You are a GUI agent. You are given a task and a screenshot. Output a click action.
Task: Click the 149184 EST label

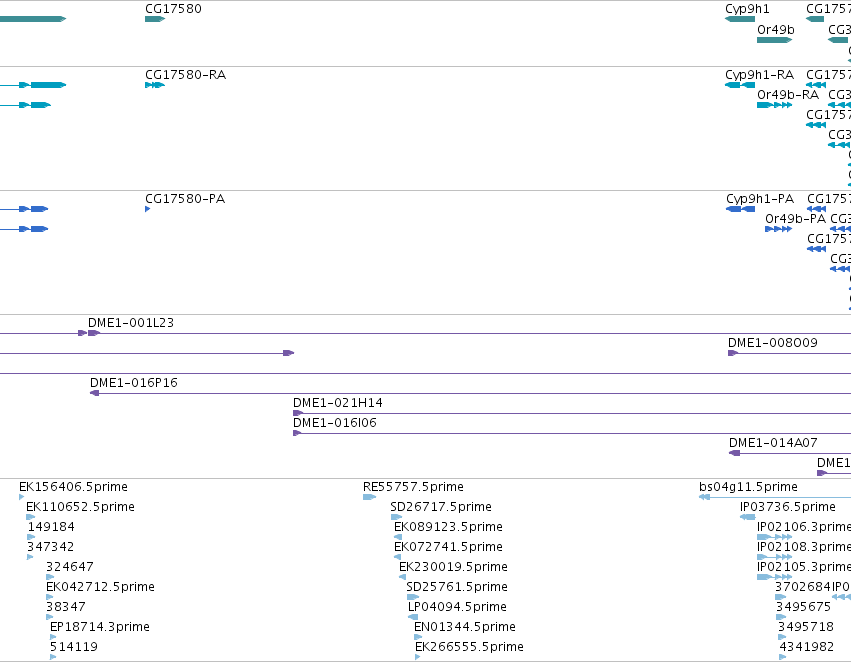coord(51,526)
